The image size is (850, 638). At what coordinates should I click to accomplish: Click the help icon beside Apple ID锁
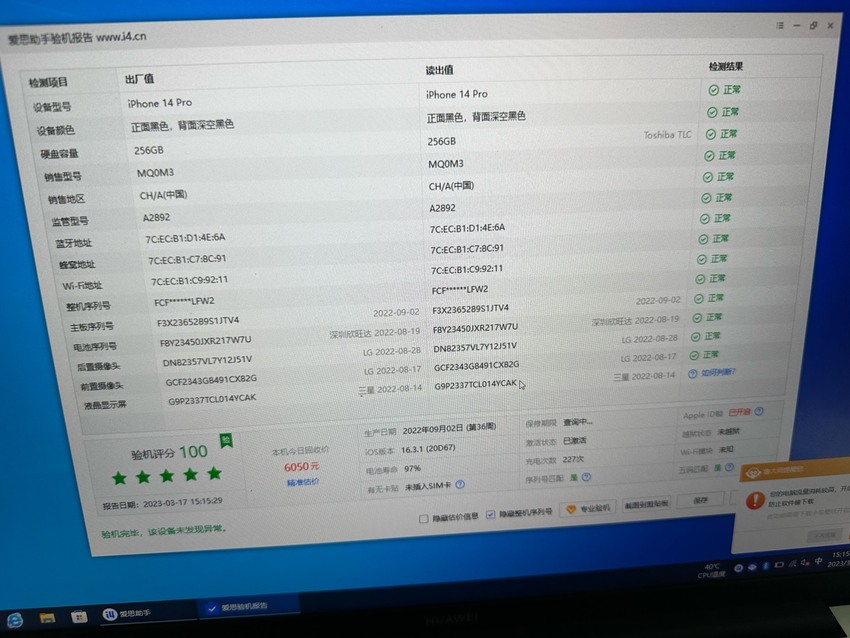(759, 411)
